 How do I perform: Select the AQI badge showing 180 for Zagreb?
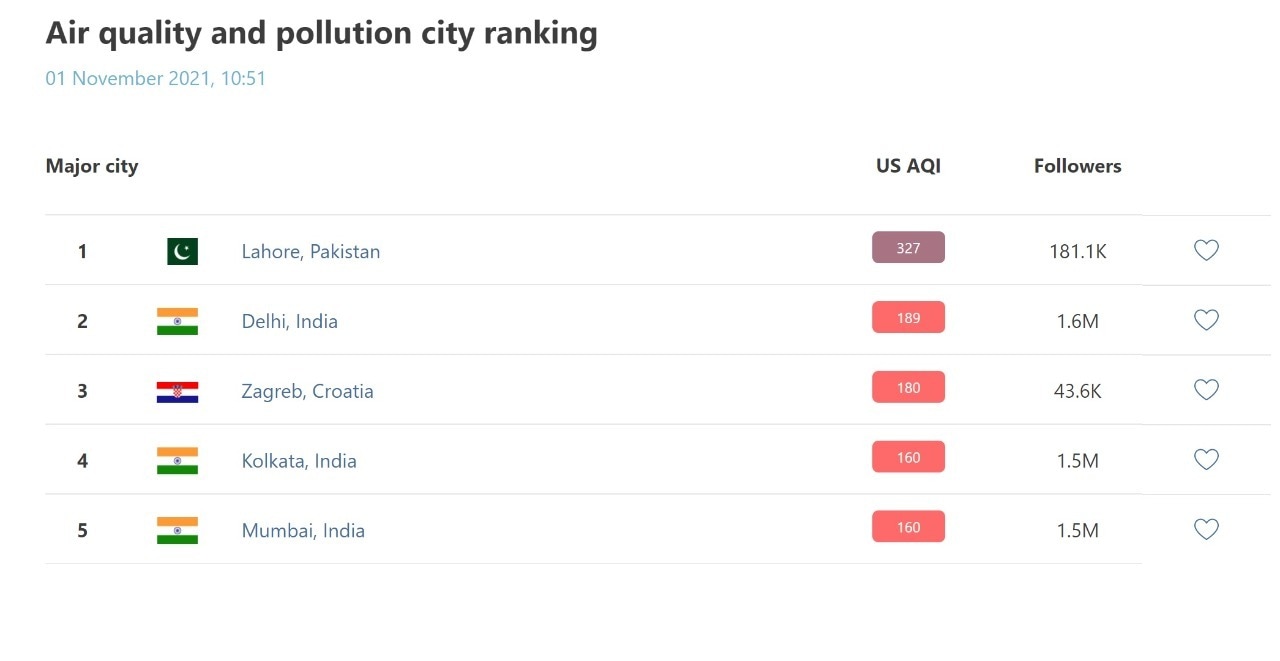[x=908, y=387]
